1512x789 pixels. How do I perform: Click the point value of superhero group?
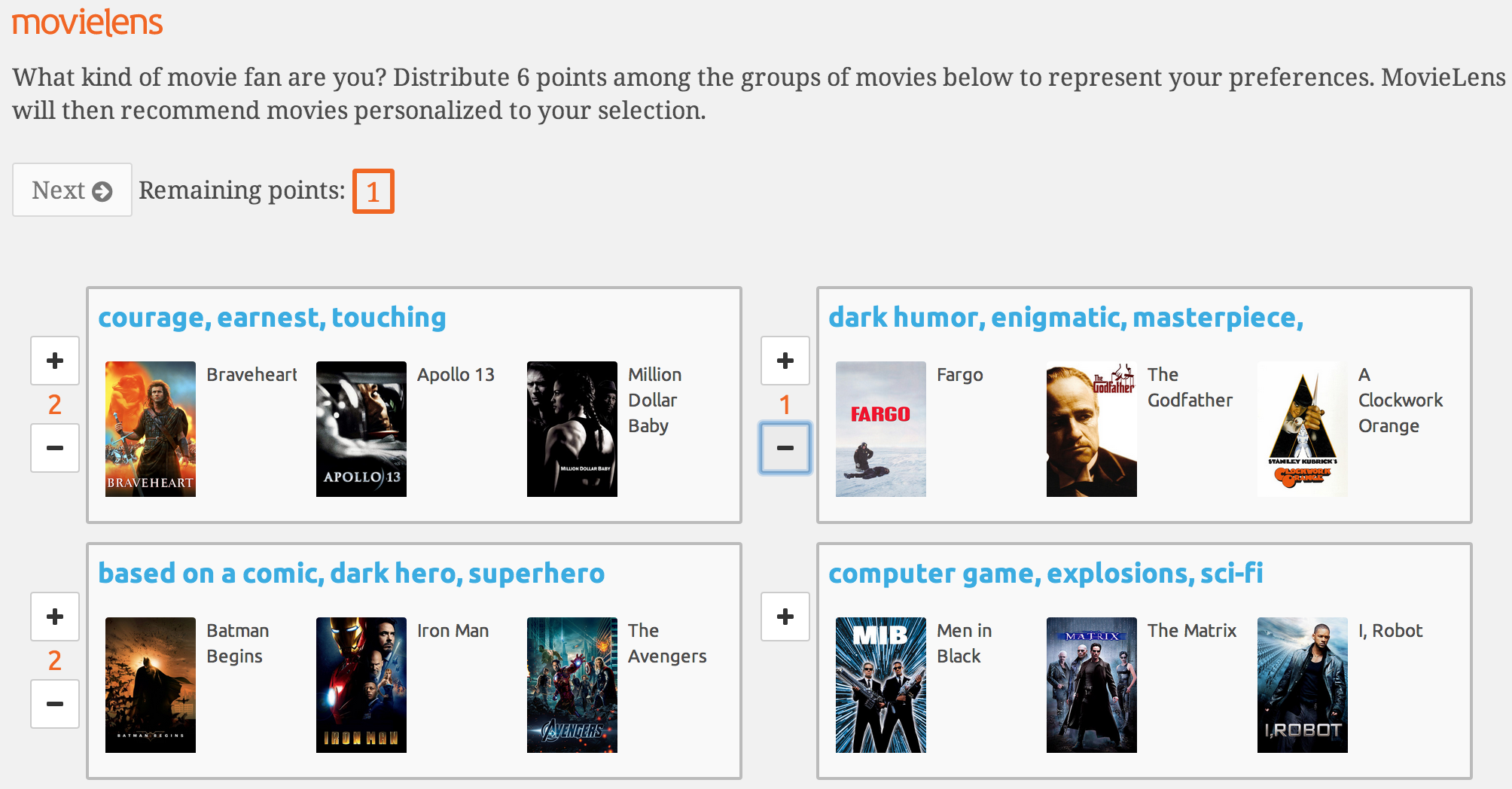tap(55, 660)
